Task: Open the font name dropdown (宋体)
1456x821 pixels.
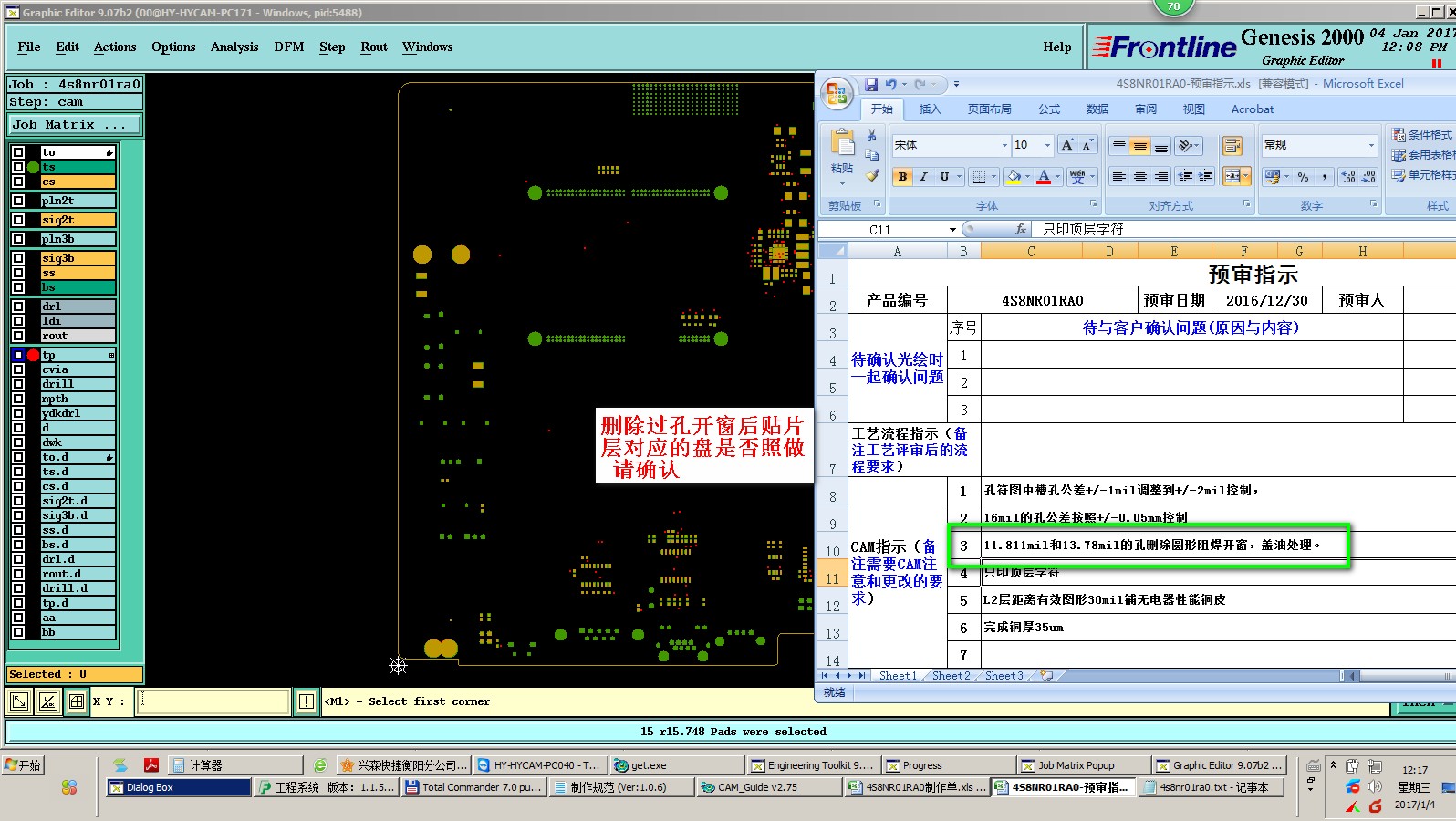Action: pos(1004,145)
